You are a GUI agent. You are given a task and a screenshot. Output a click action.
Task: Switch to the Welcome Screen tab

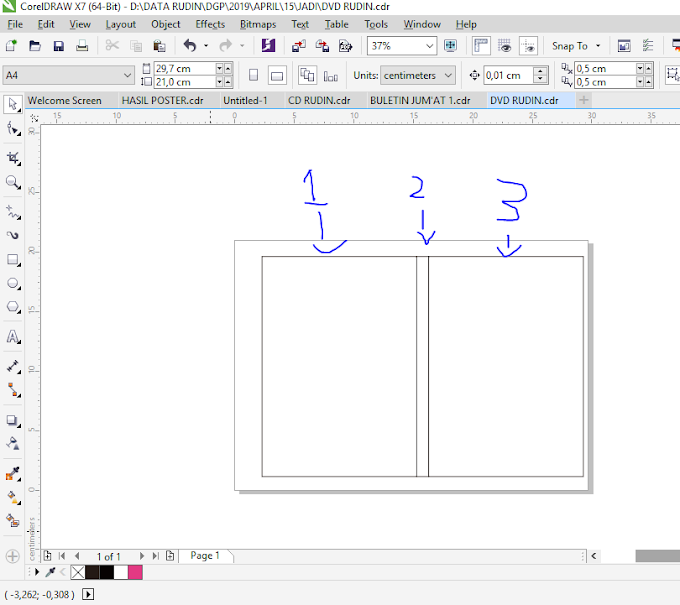tap(65, 101)
